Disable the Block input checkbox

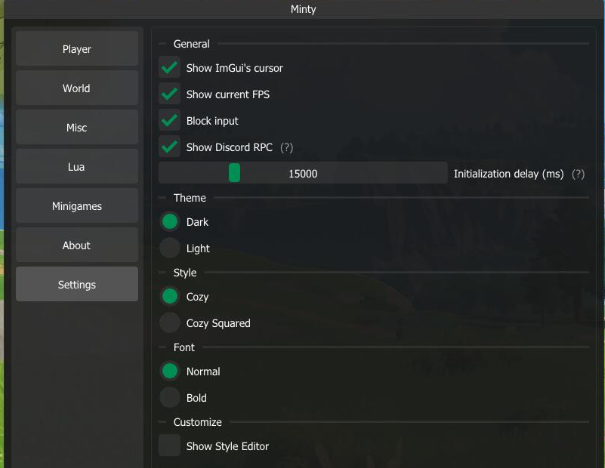[169, 120]
